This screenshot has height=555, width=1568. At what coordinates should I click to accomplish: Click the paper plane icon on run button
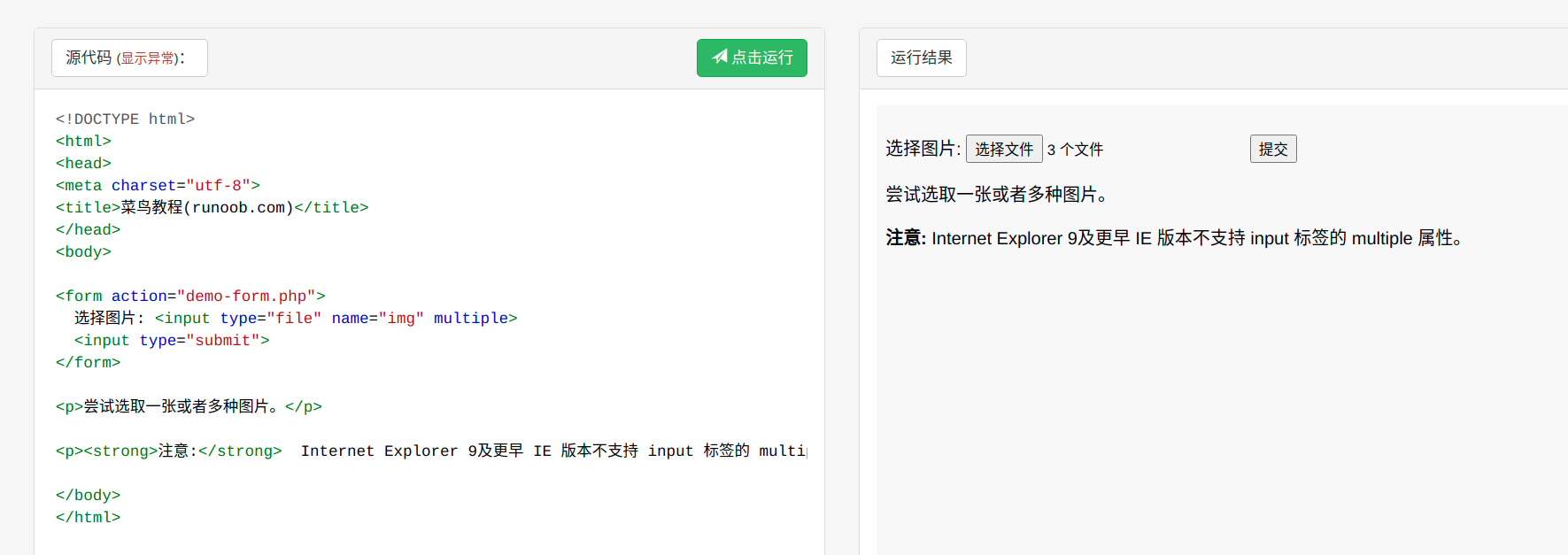[x=720, y=57]
